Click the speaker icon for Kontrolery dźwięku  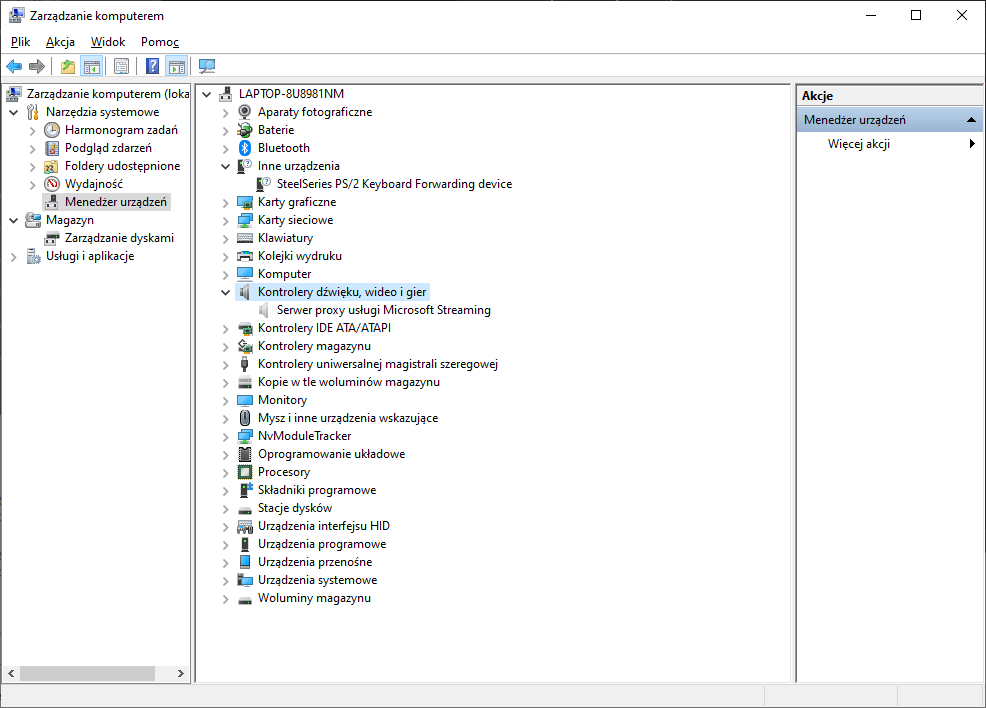tap(245, 292)
